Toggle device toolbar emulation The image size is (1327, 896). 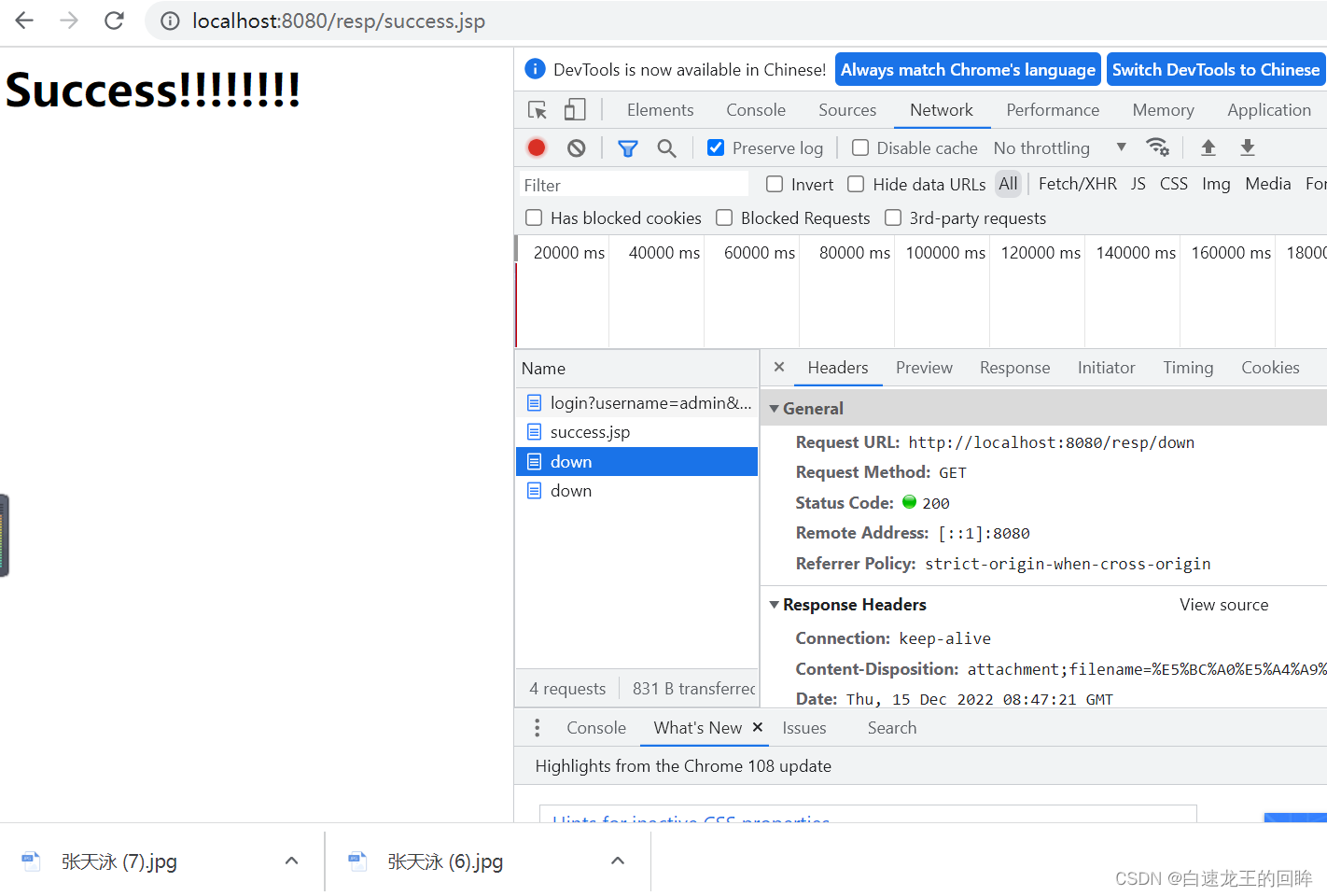[575, 110]
